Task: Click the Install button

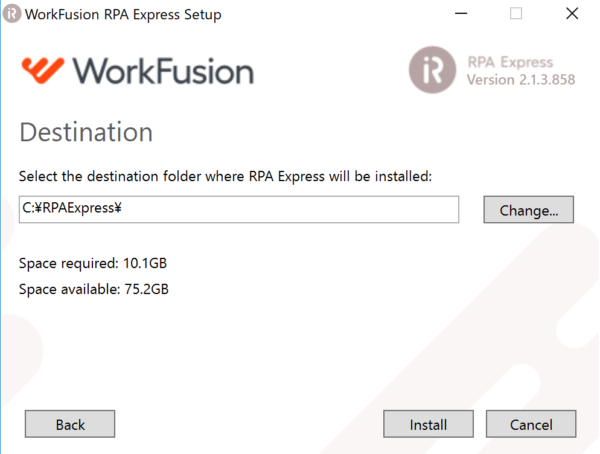Action: (428, 424)
